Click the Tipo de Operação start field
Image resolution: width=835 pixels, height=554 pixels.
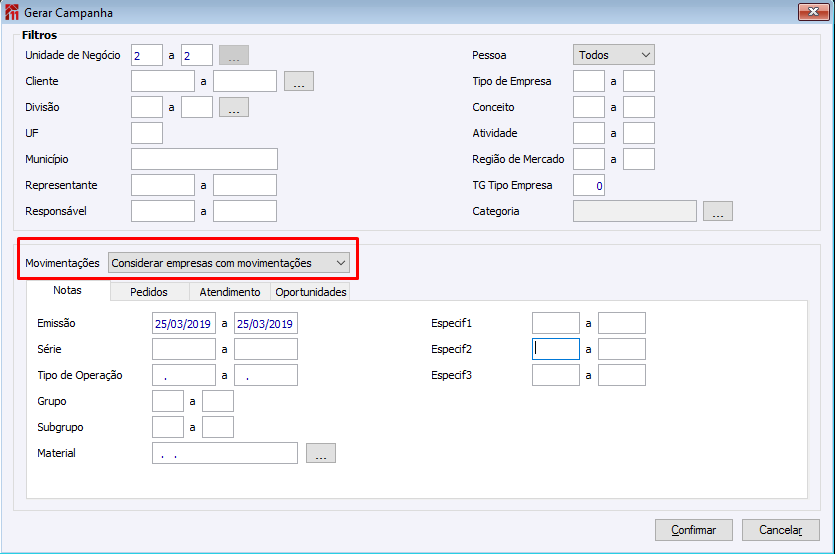click(x=184, y=375)
